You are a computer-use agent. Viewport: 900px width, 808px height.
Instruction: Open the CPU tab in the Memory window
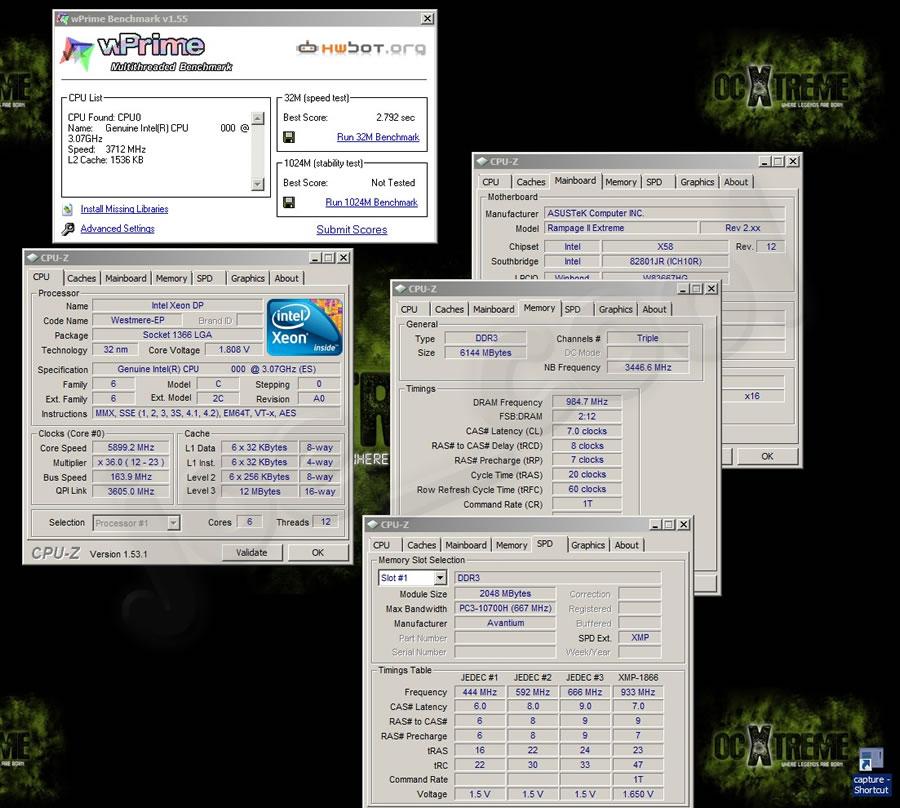pos(409,309)
